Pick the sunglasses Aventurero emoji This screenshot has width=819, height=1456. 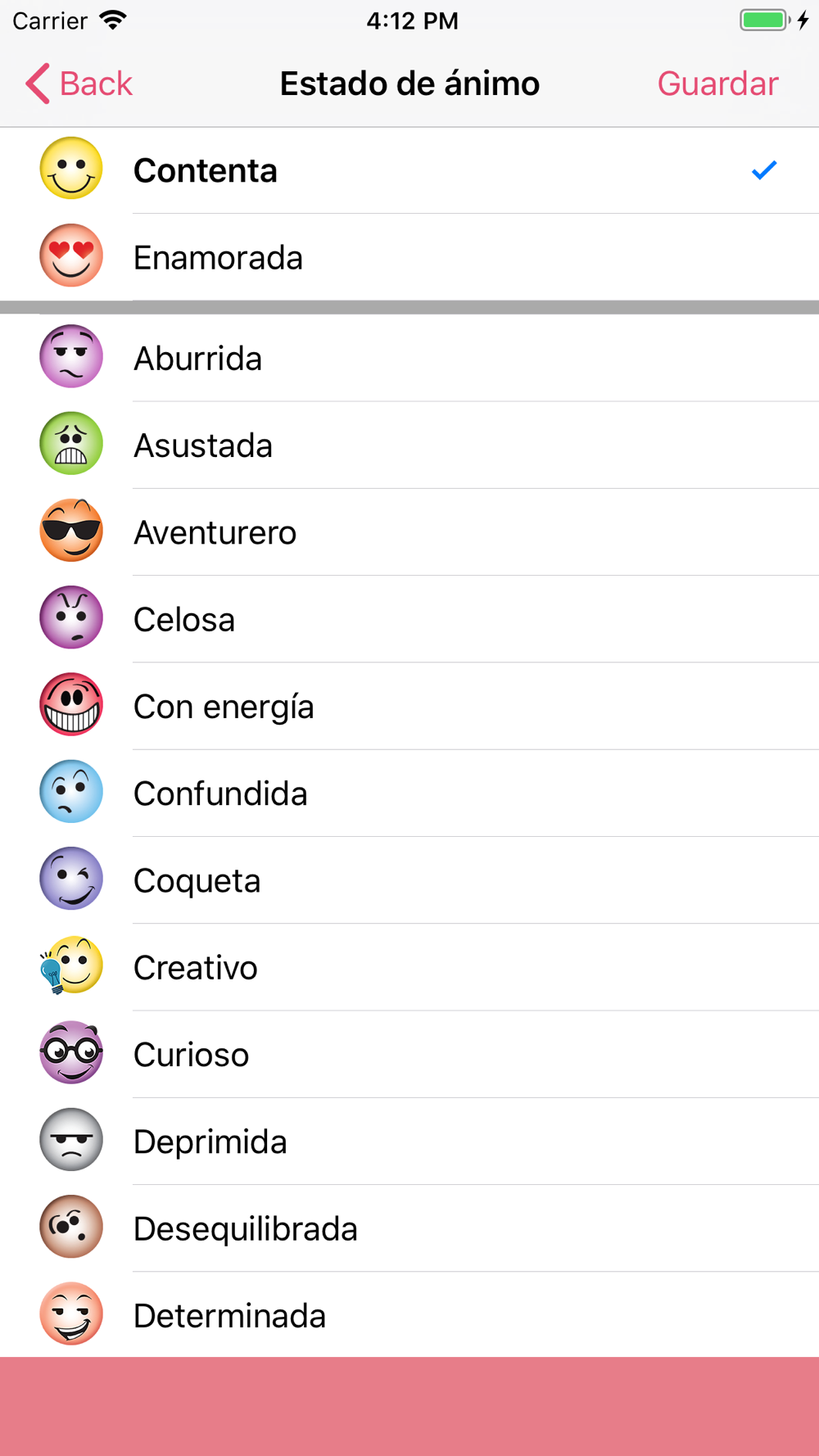pyautogui.click(x=71, y=531)
